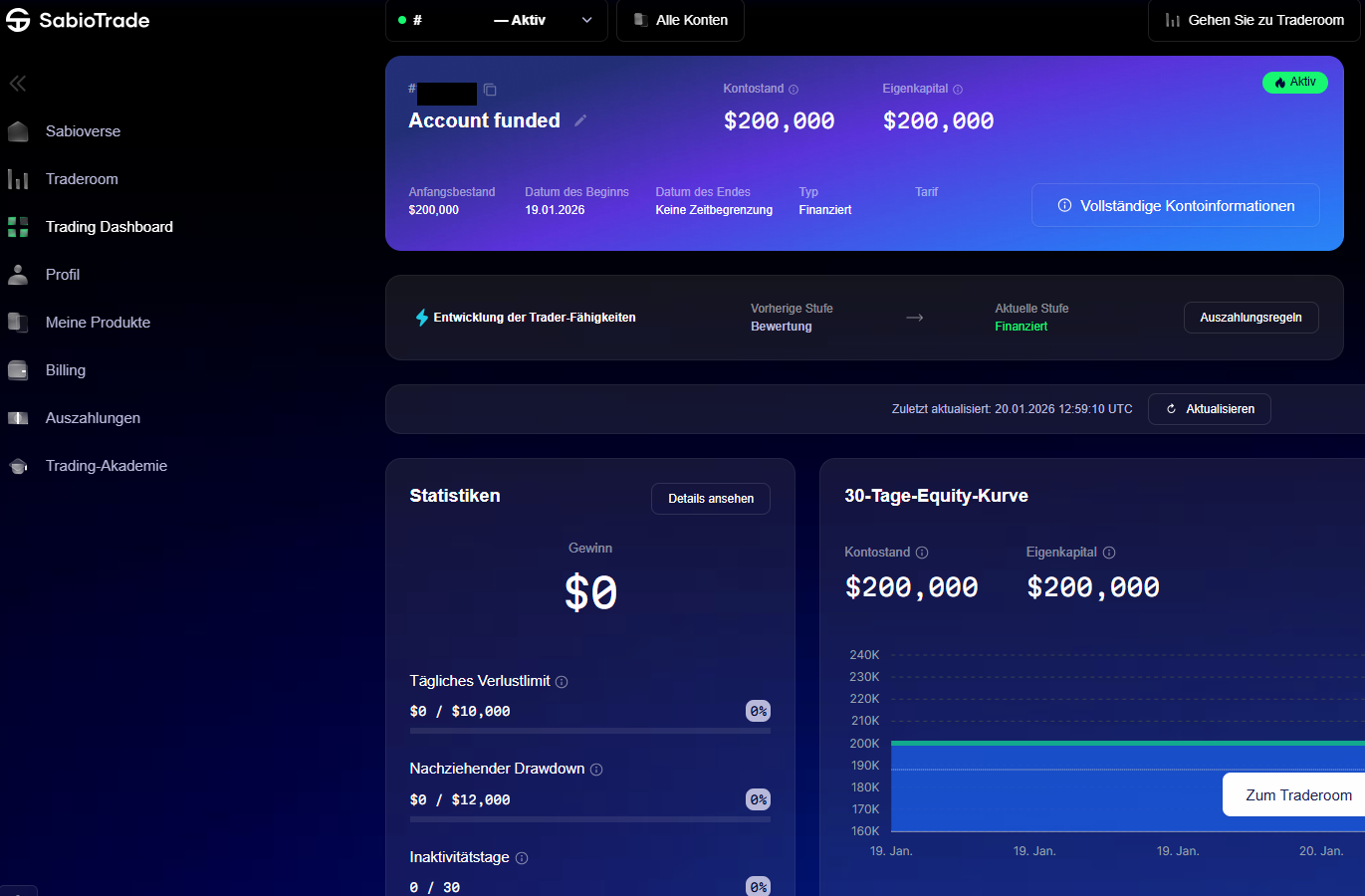Open Traderoom via its sidebar icon
This screenshot has width=1365, height=896.
17,178
